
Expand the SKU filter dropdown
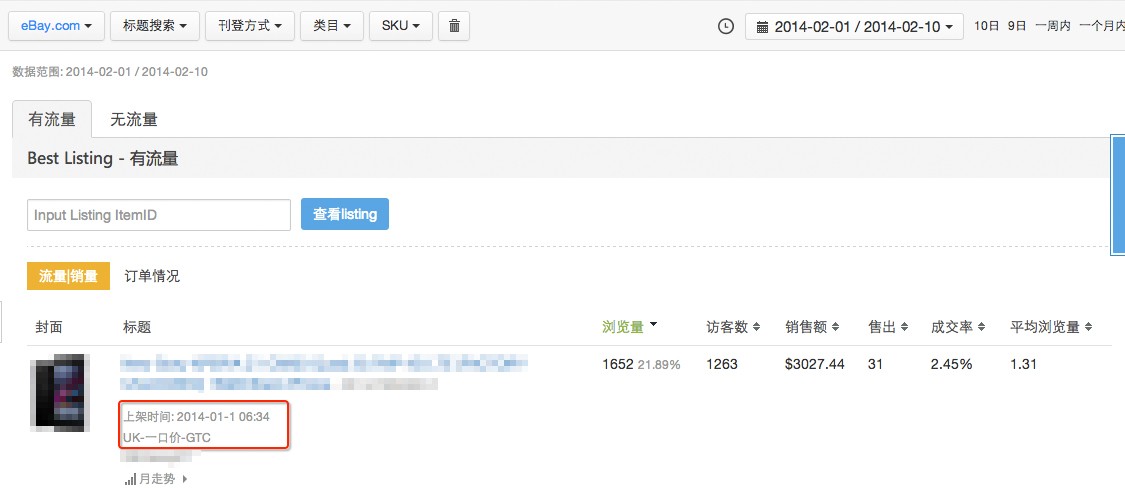(x=400, y=26)
